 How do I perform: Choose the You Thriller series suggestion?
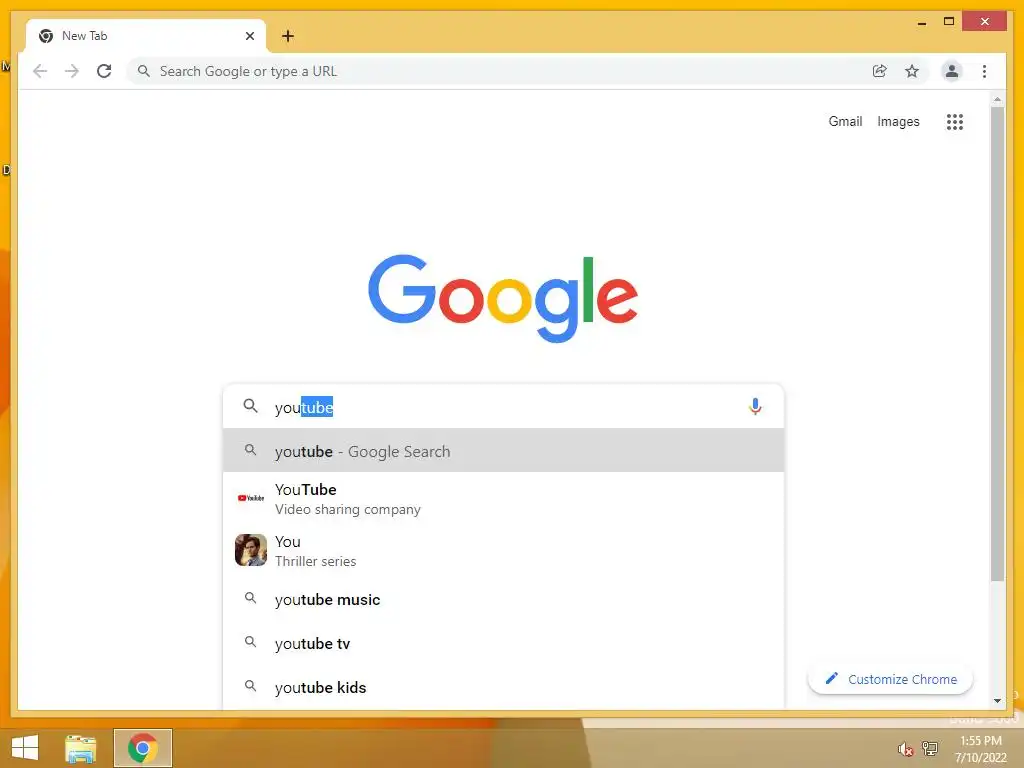coord(503,551)
